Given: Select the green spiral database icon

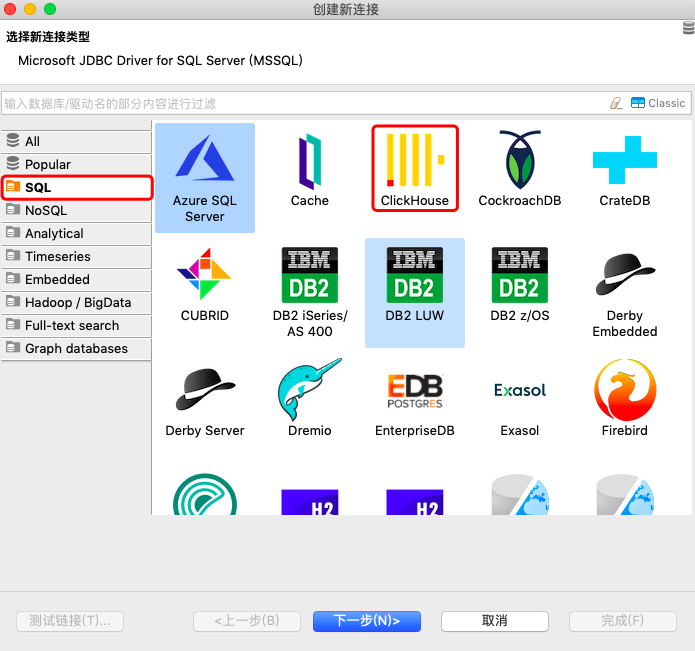Looking at the screenshot, I should coord(205,494).
